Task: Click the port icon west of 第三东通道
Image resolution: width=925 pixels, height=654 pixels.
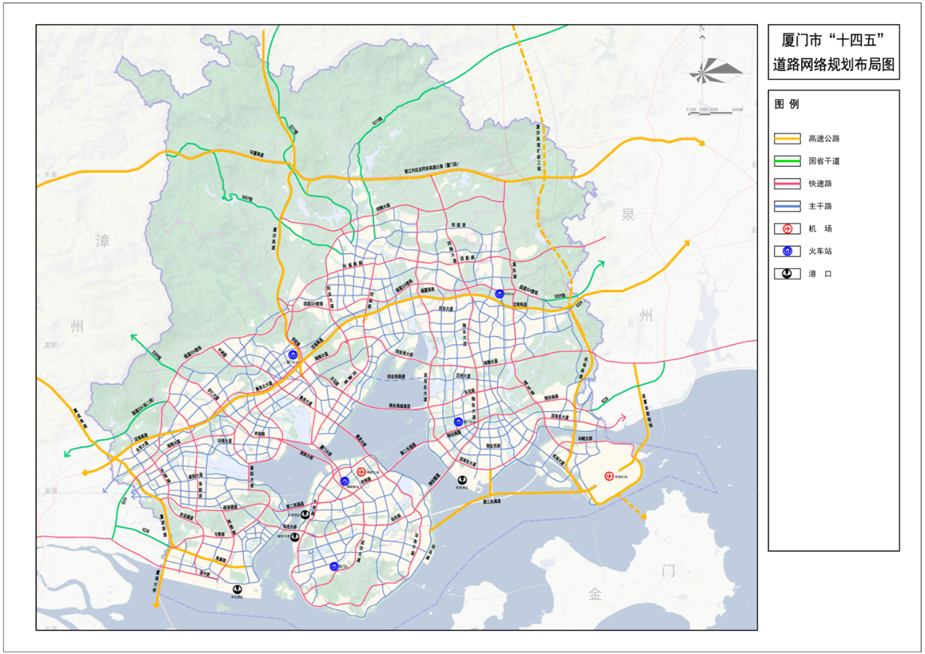Action: tap(461, 481)
